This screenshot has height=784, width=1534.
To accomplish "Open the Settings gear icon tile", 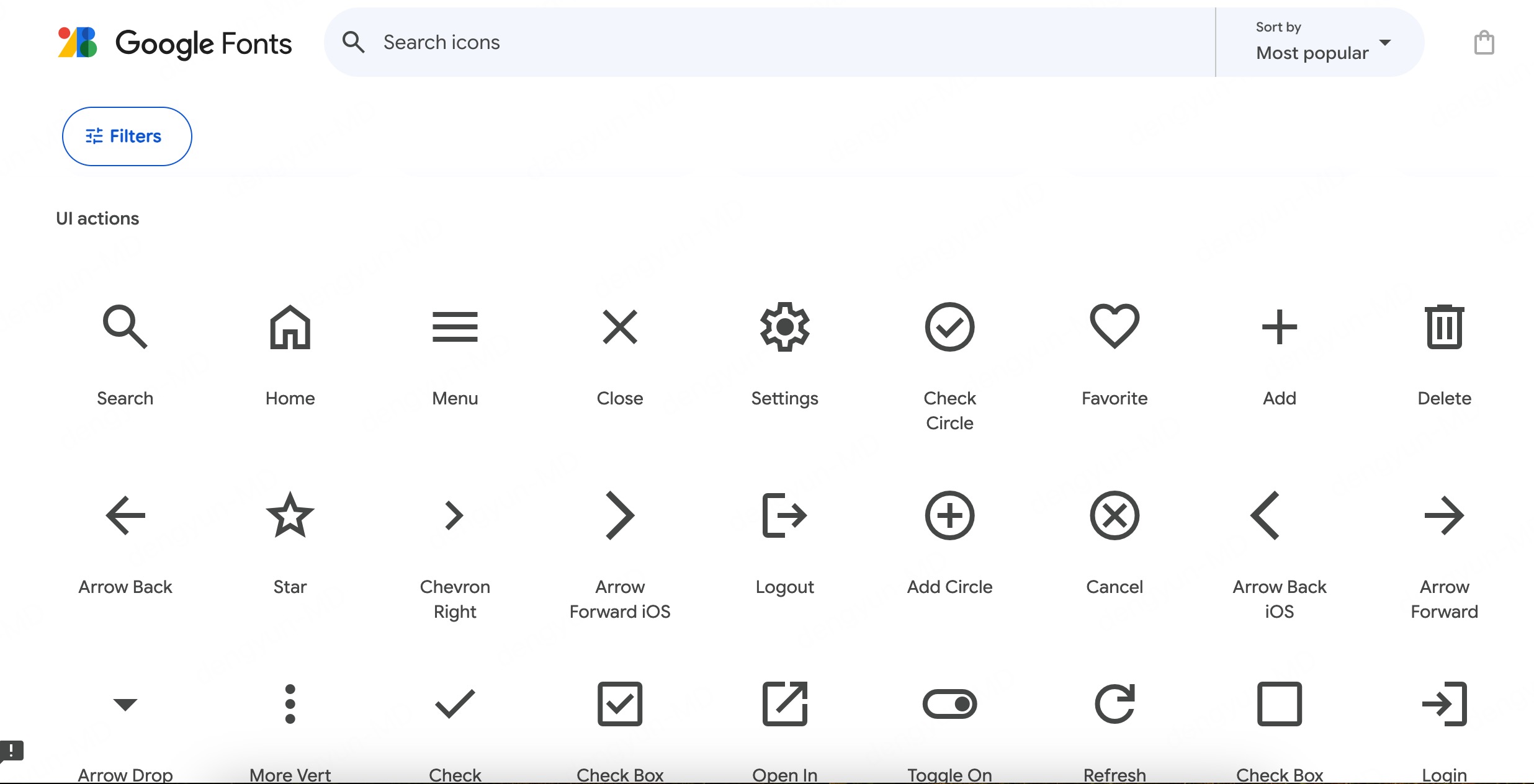I will (785, 327).
